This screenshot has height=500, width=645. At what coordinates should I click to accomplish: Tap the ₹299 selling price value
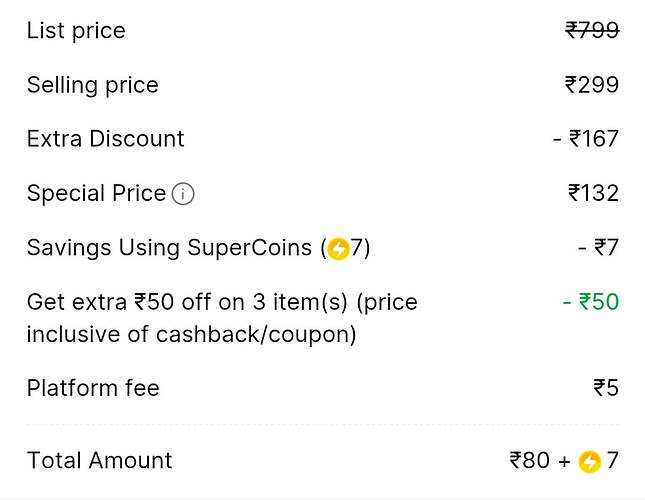pos(592,85)
